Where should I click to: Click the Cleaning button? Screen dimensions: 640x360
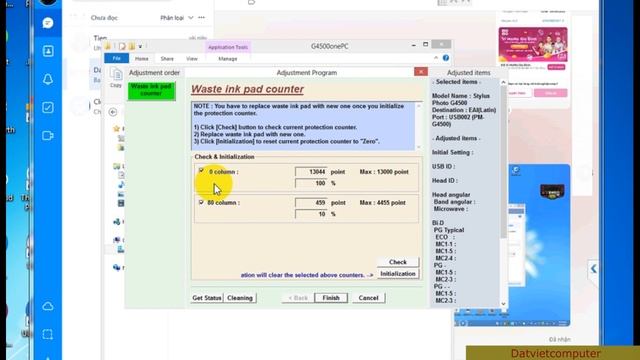click(240, 298)
